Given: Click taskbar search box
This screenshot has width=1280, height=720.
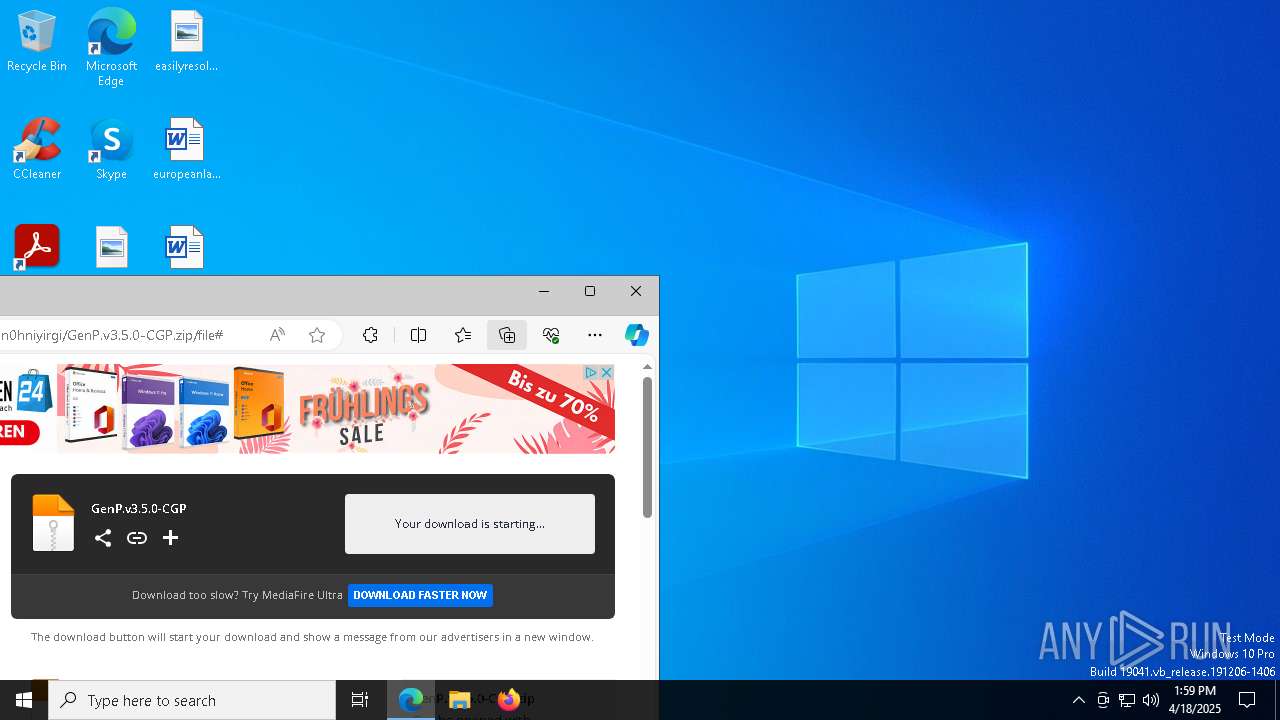Looking at the screenshot, I should tap(192, 700).
